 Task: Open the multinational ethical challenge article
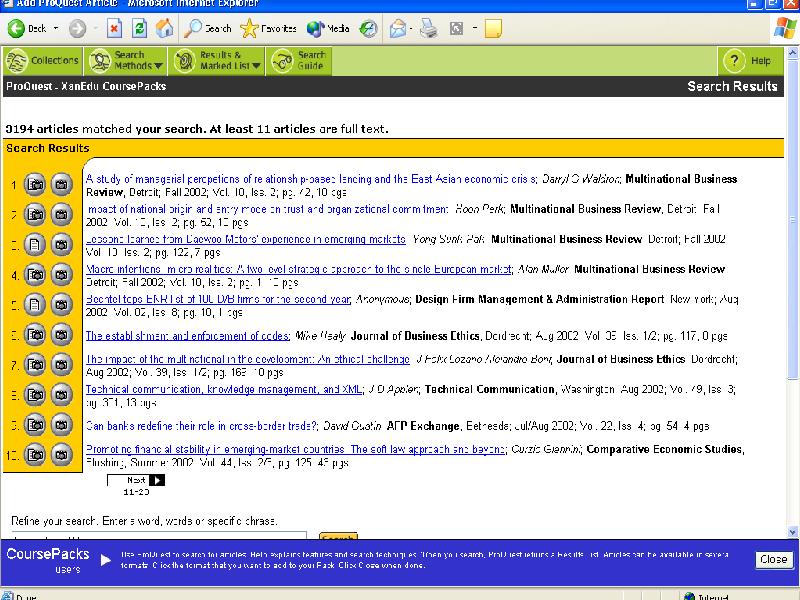248,359
